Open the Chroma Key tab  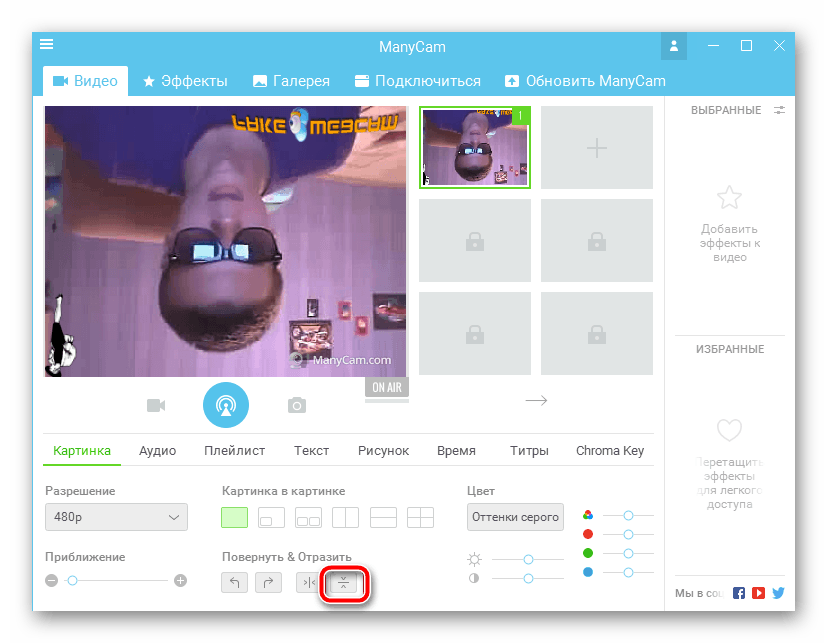click(x=609, y=451)
